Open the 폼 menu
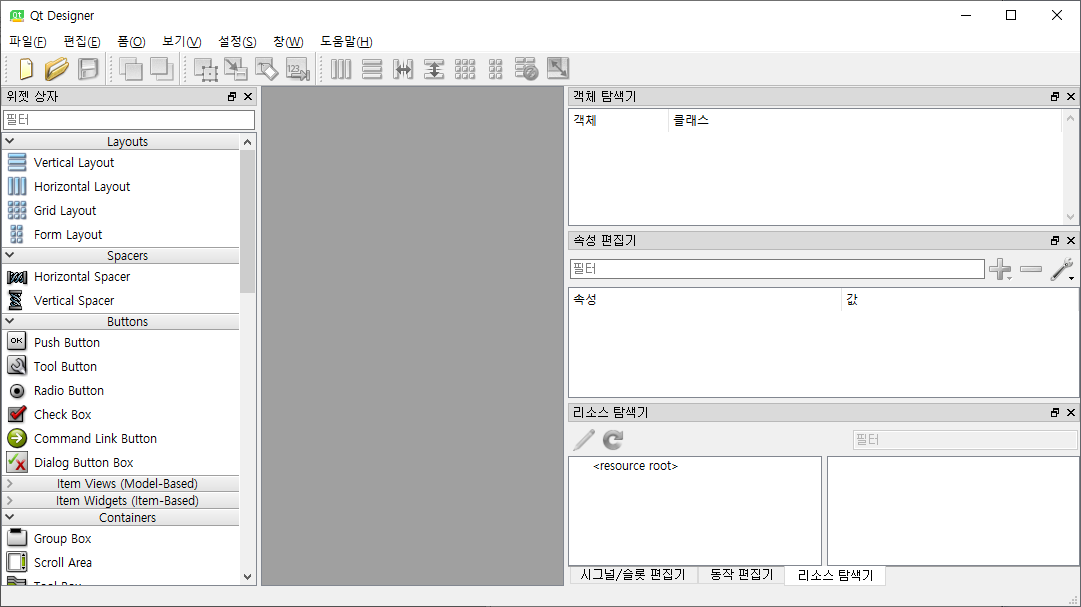The width and height of the screenshot is (1081, 607). (x=132, y=42)
